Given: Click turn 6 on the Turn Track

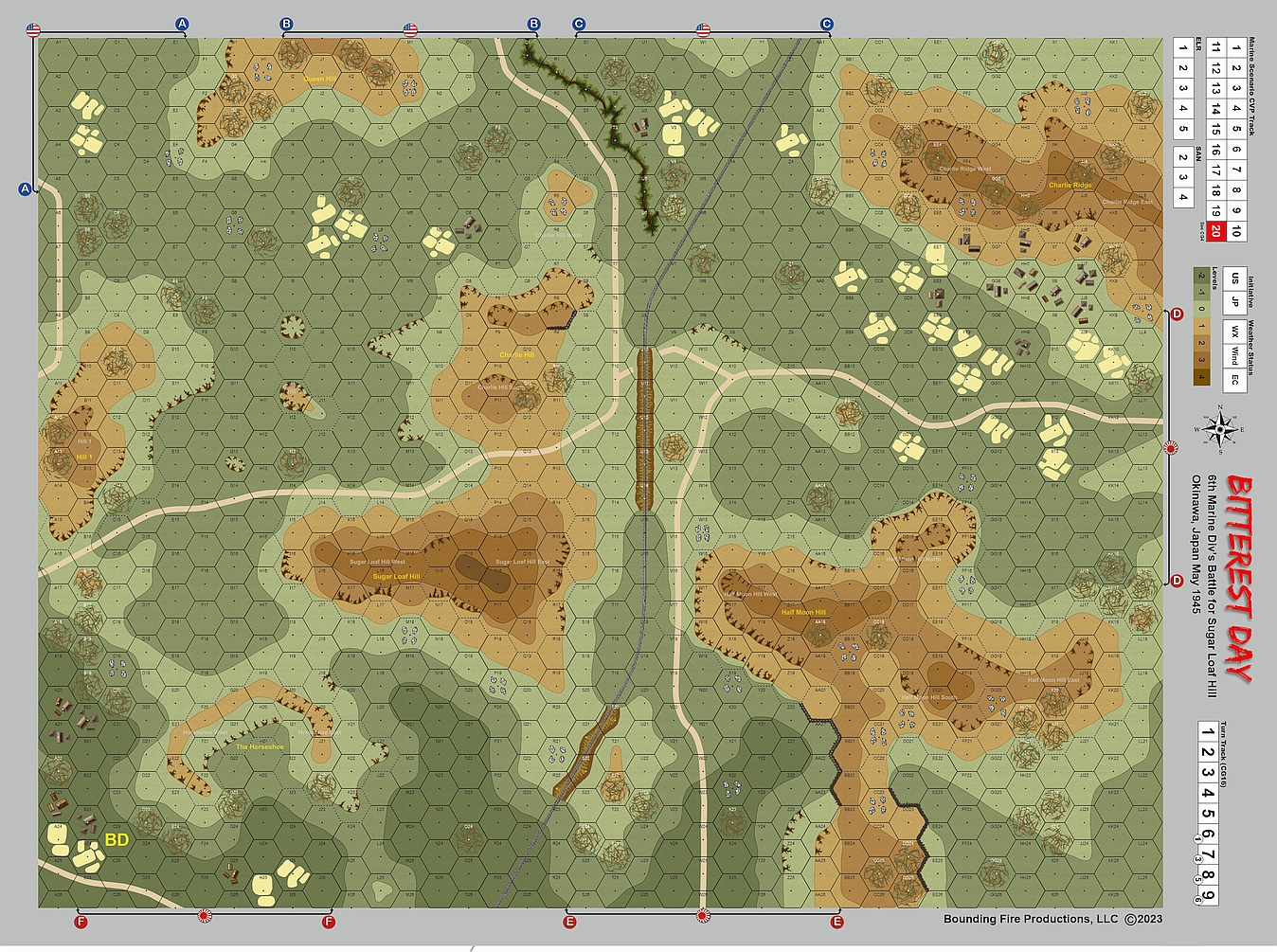Looking at the screenshot, I should coord(1207,835).
